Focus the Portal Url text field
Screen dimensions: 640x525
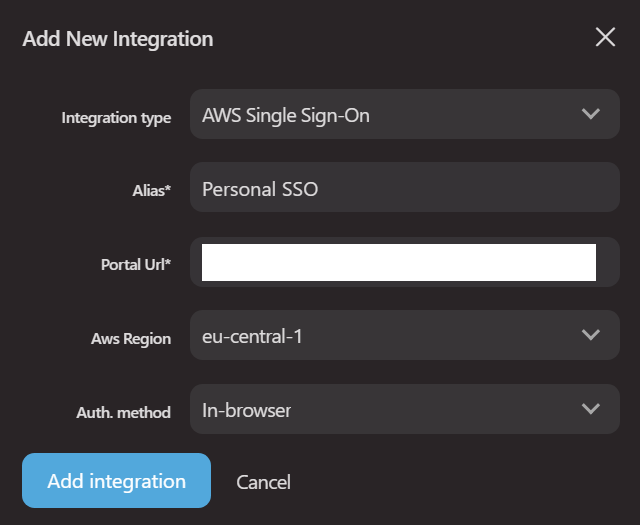pyautogui.click(x=398, y=262)
